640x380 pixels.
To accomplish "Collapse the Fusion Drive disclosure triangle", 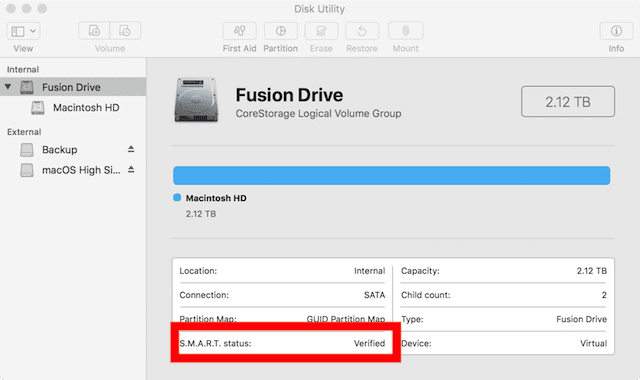I will pyautogui.click(x=8, y=87).
